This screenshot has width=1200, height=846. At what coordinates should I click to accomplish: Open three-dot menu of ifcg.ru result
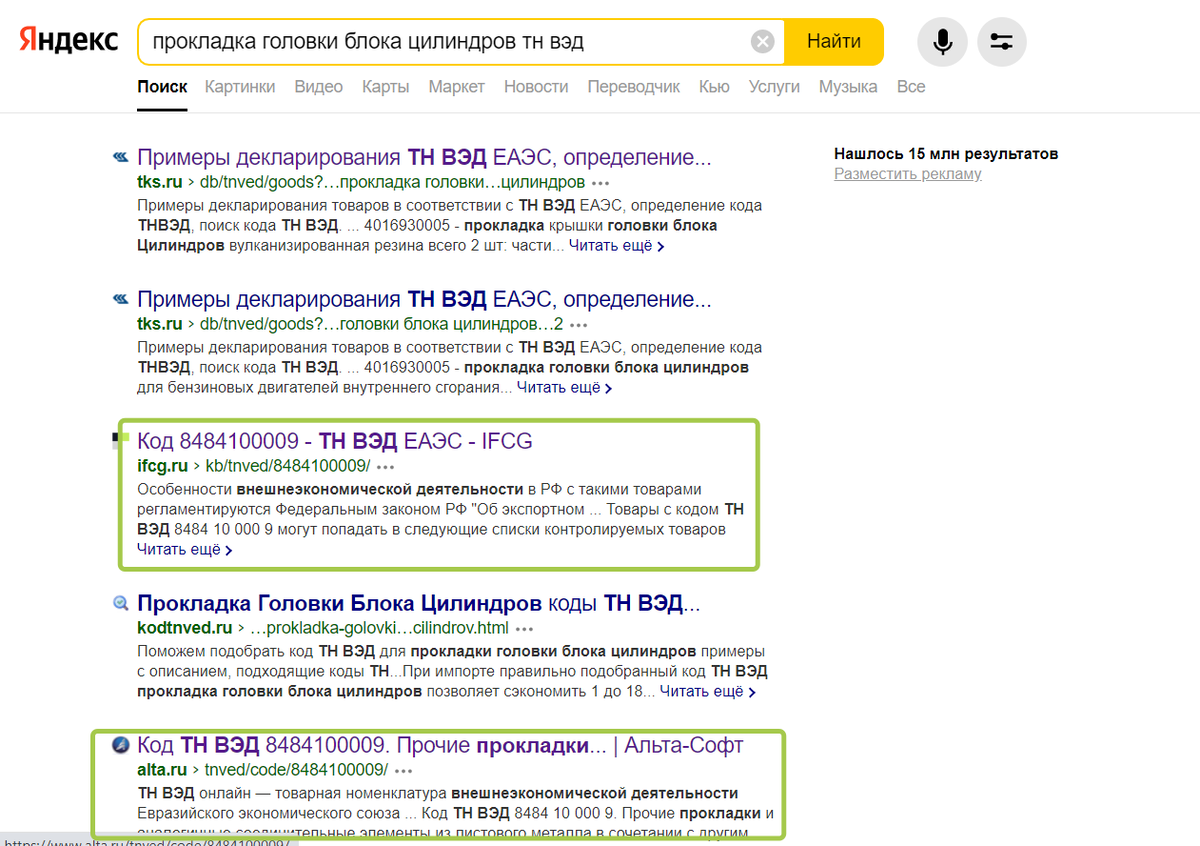(386, 467)
